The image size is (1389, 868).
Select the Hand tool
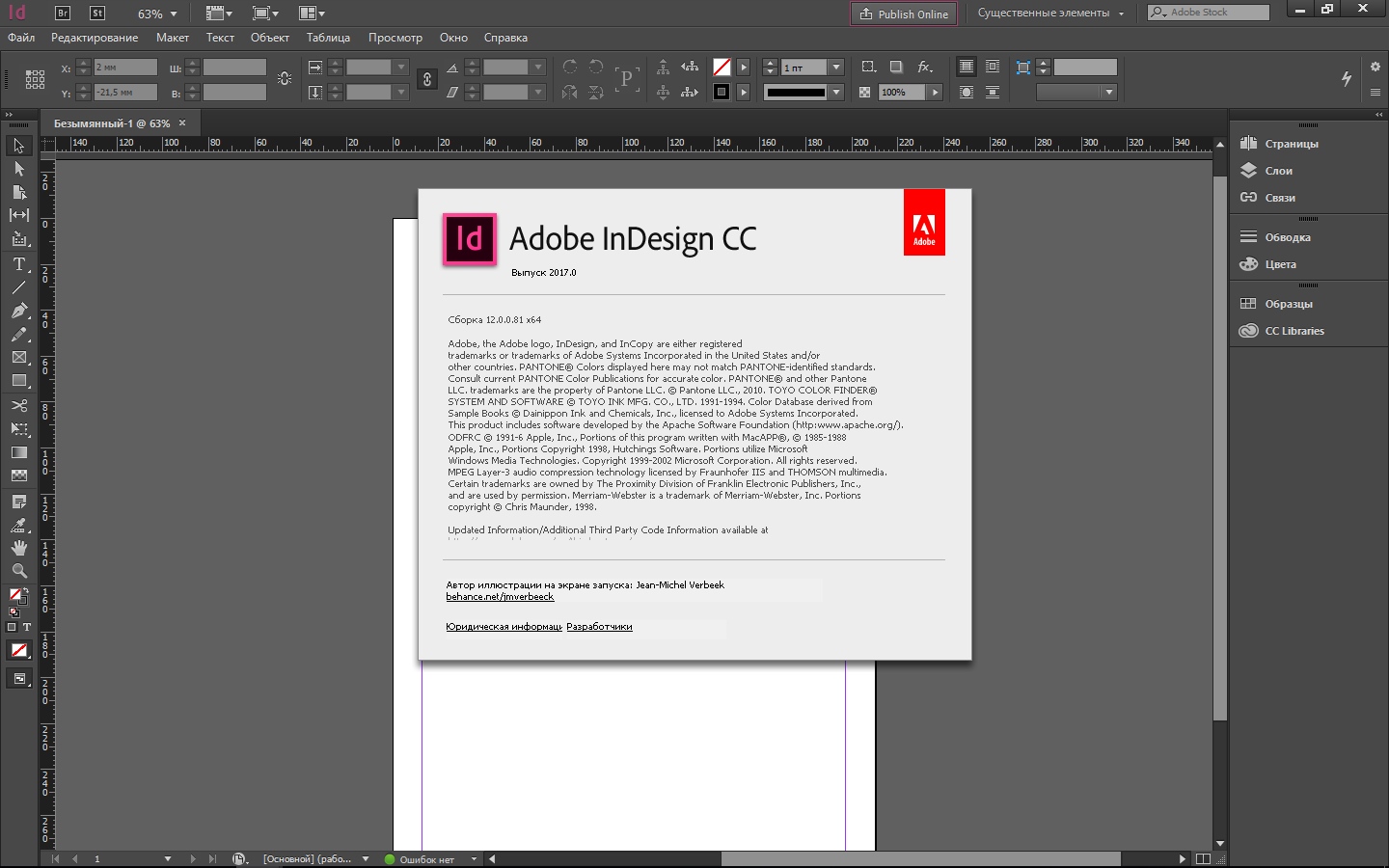pyautogui.click(x=18, y=548)
